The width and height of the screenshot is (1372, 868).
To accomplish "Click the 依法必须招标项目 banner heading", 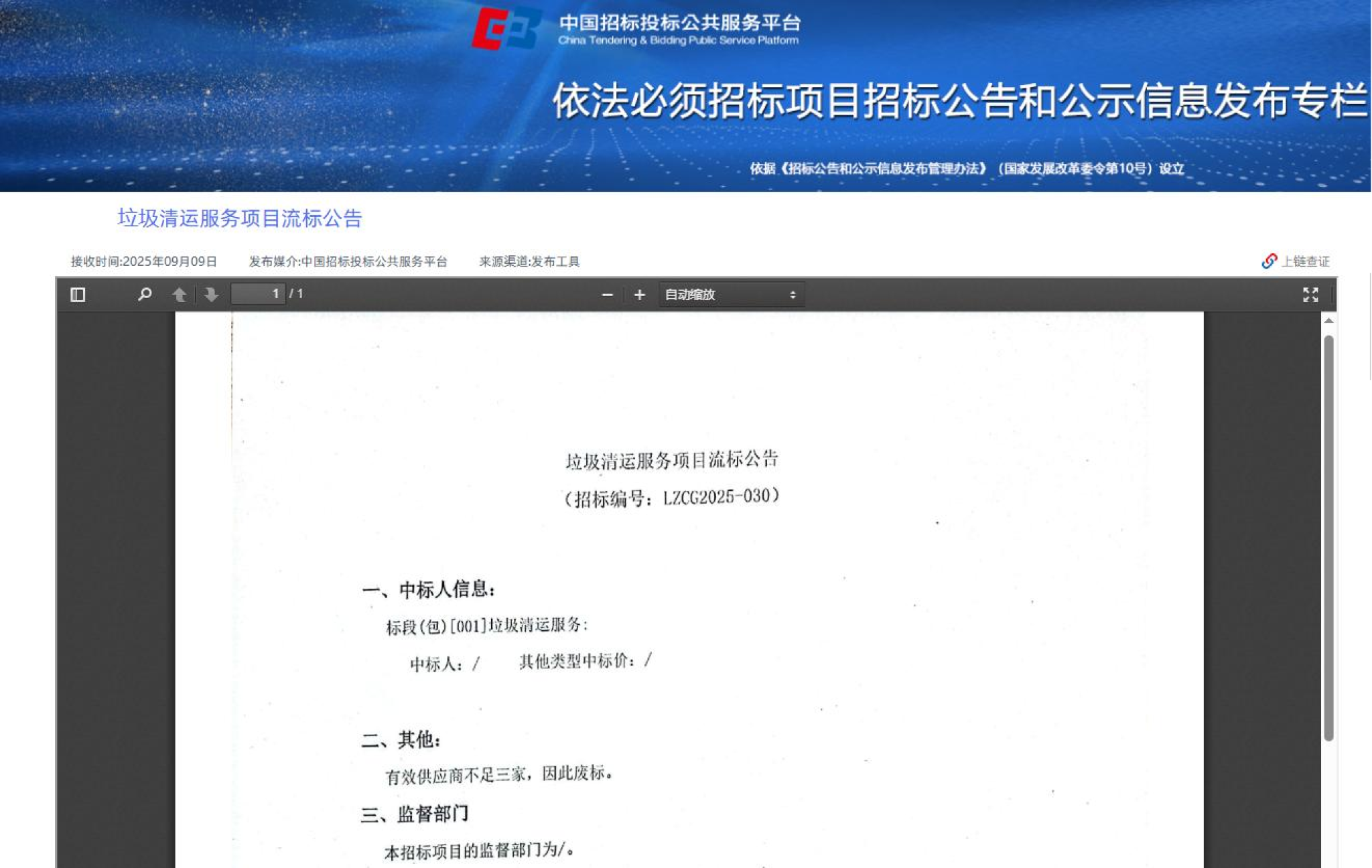I will point(958,102).
